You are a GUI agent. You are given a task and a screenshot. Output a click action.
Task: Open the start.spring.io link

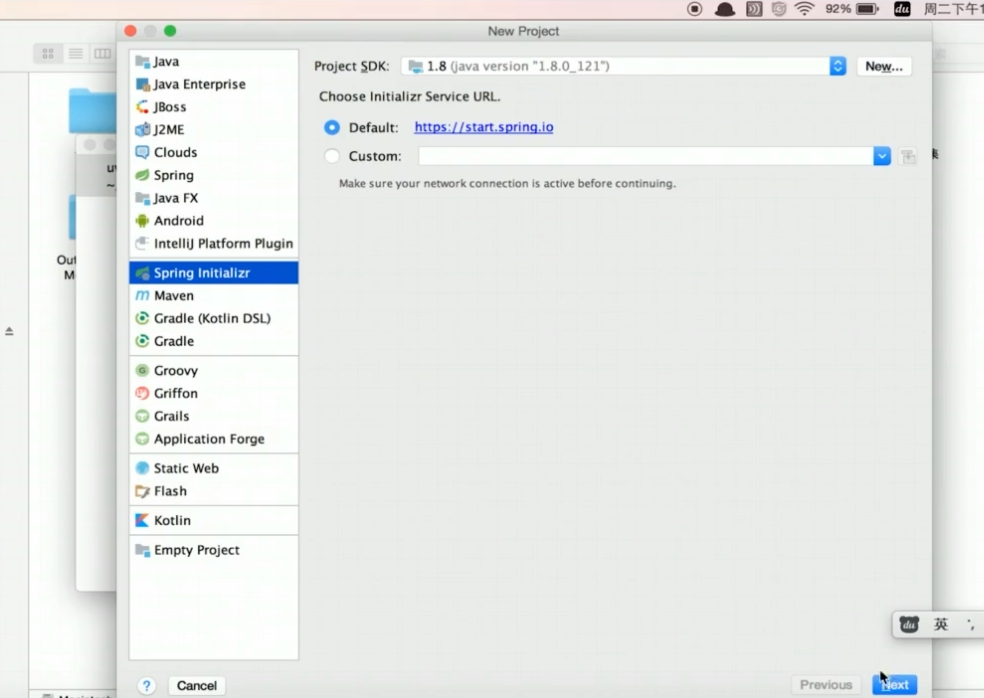click(484, 127)
